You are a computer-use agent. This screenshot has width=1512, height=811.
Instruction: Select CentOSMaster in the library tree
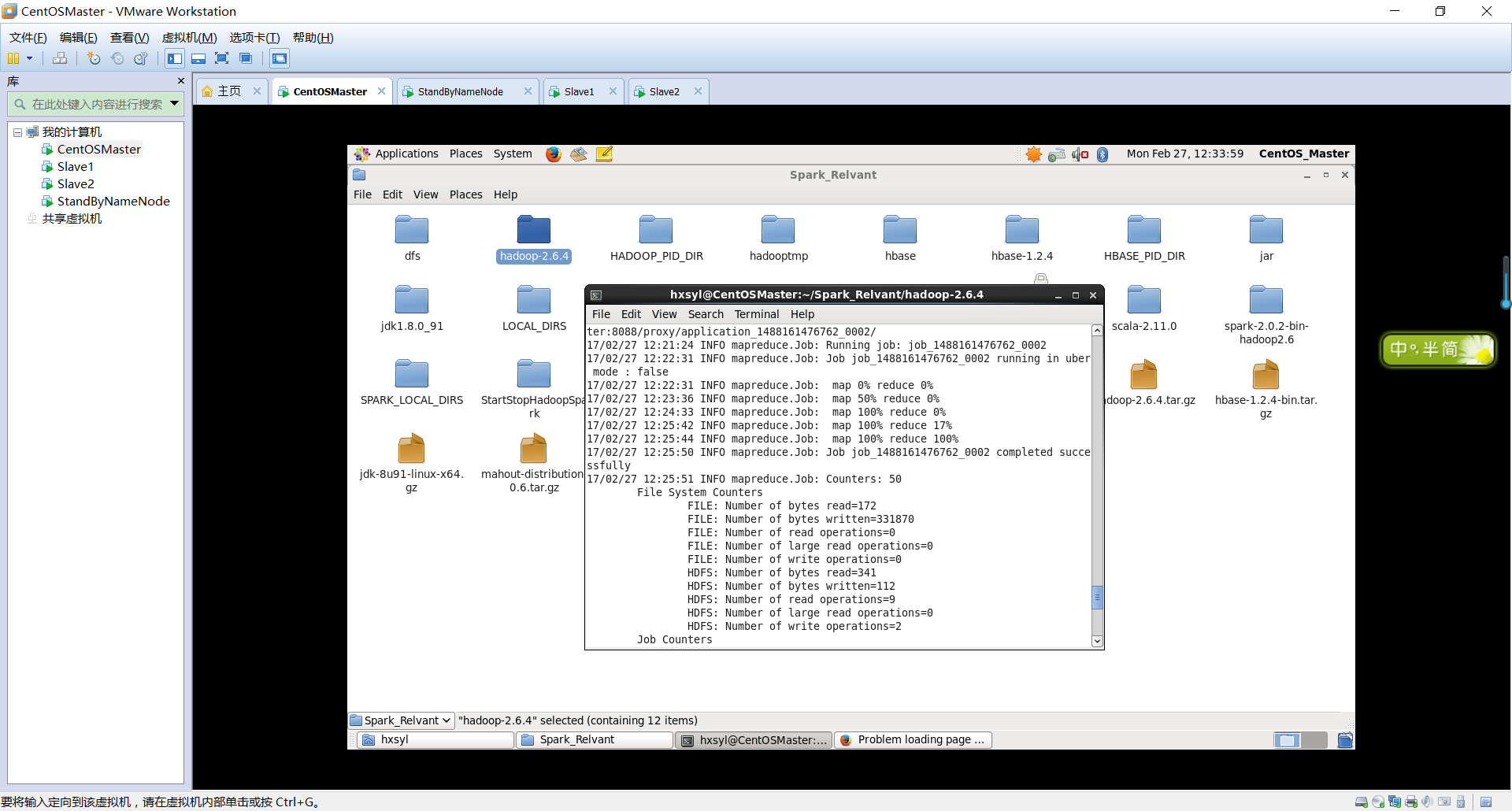tap(98, 150)
